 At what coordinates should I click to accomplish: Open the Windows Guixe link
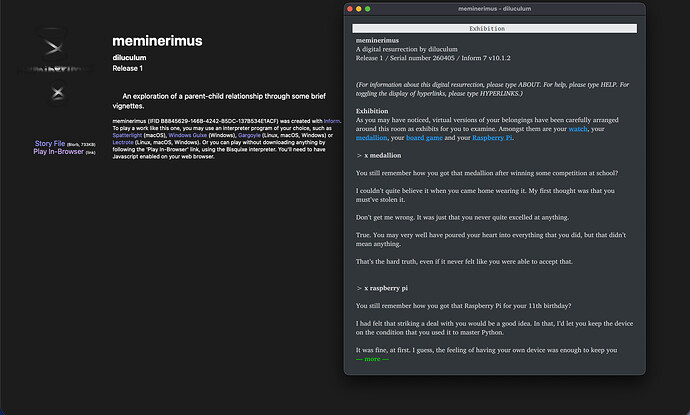pos(190,135)
